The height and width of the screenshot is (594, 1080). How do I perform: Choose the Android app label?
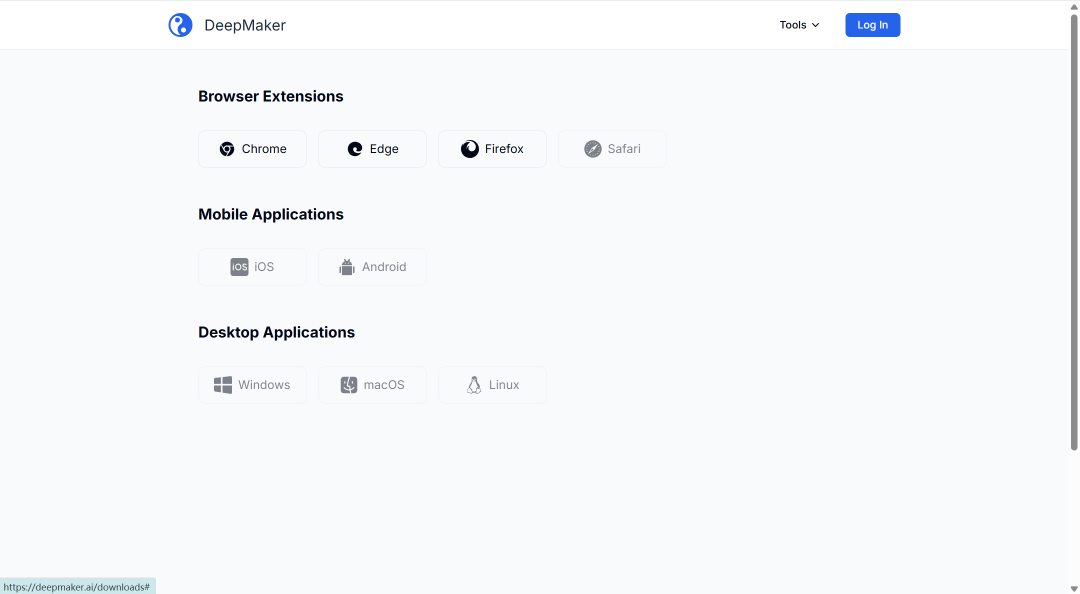[x=384, y=267]
